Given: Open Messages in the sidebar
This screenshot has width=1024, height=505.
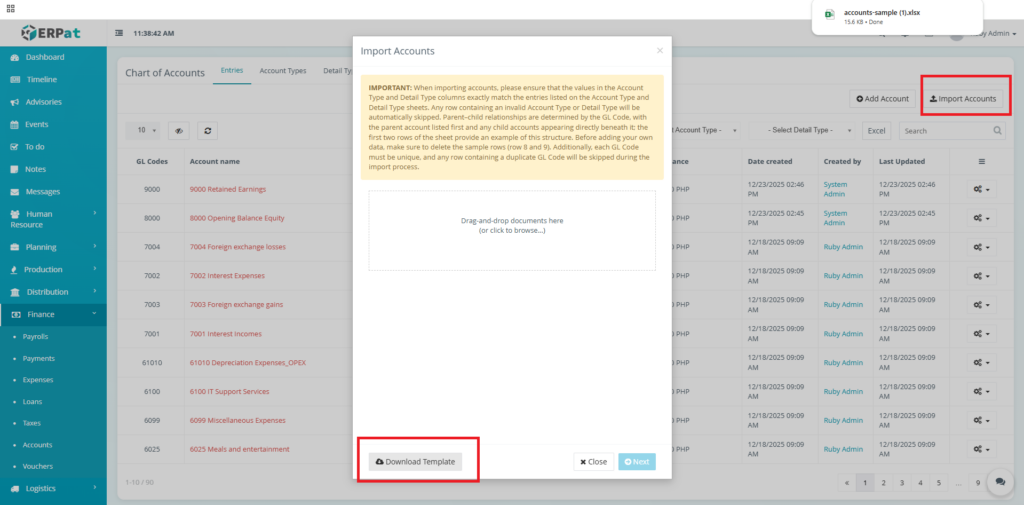Looking at the screenshot, I should coord(42,191).
